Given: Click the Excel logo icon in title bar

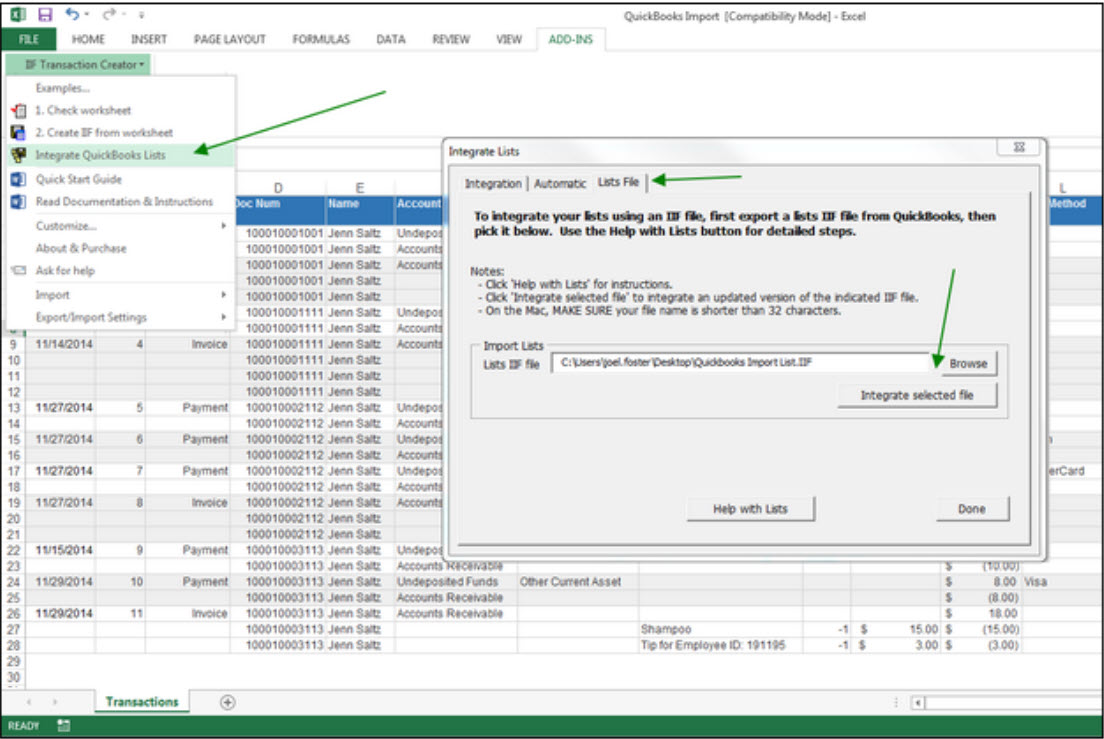Looking at the screenshot, I should coord(18,14).
